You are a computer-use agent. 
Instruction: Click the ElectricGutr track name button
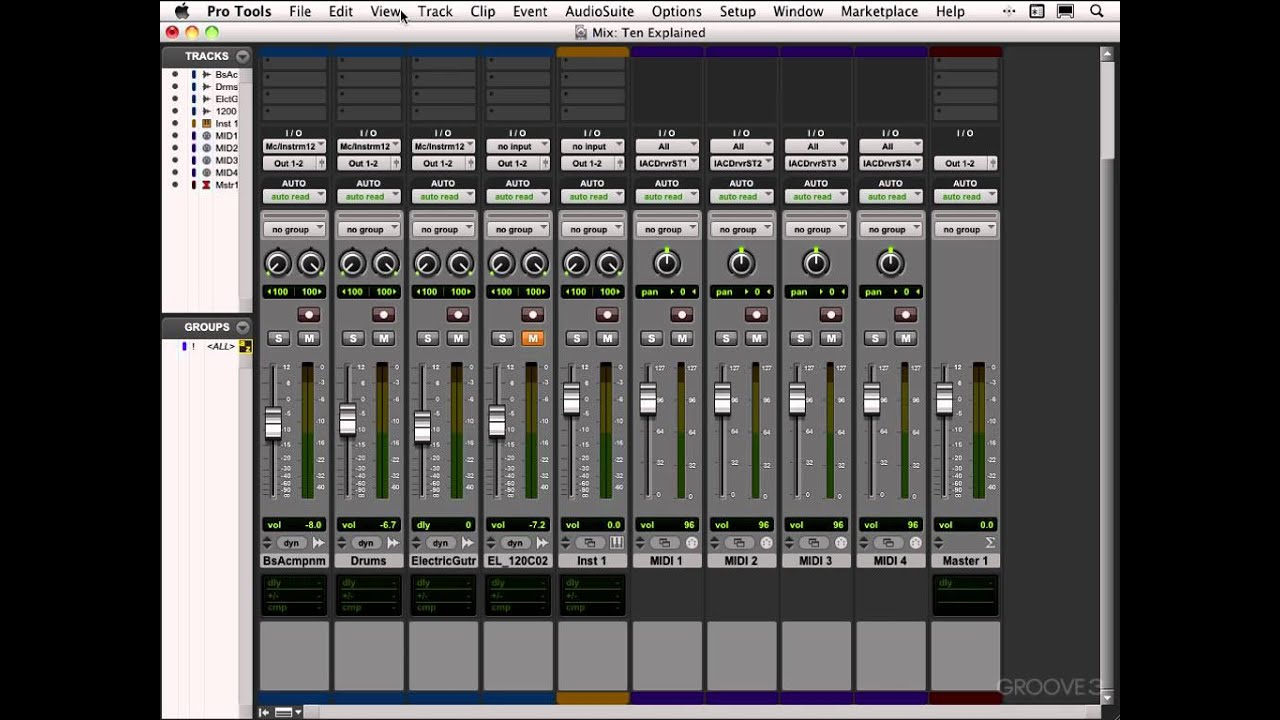tap(443, 561)
